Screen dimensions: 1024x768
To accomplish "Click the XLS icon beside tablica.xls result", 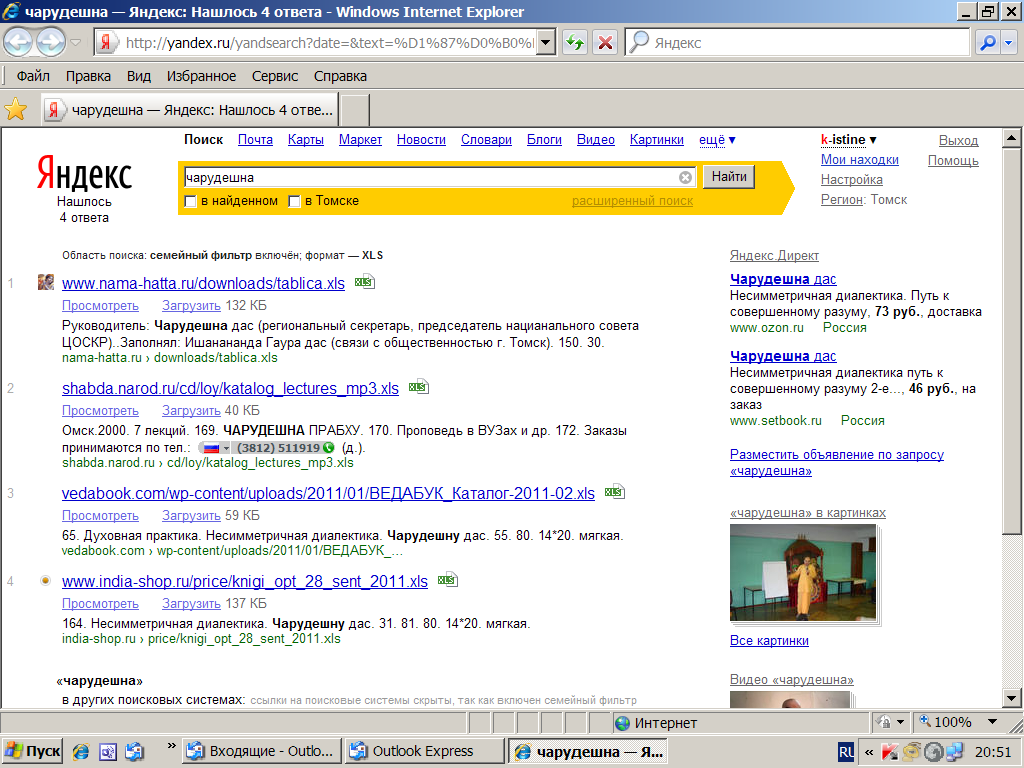I will point(364,281).
